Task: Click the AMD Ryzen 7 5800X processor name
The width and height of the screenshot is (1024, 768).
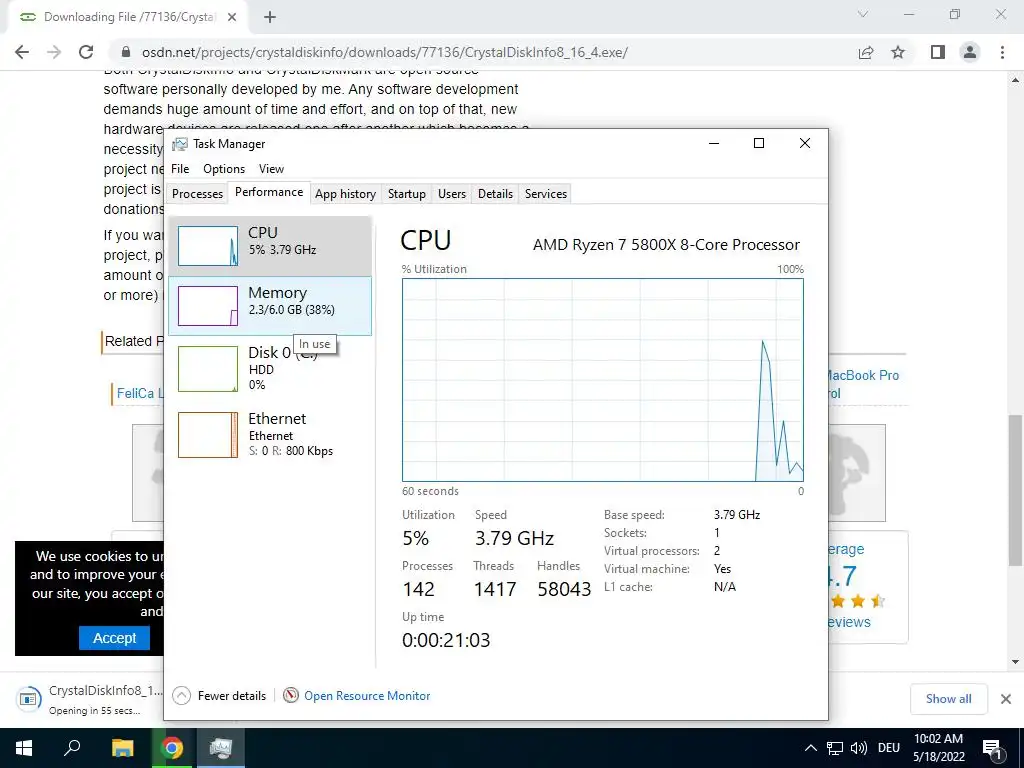Action: coord(666,245)
